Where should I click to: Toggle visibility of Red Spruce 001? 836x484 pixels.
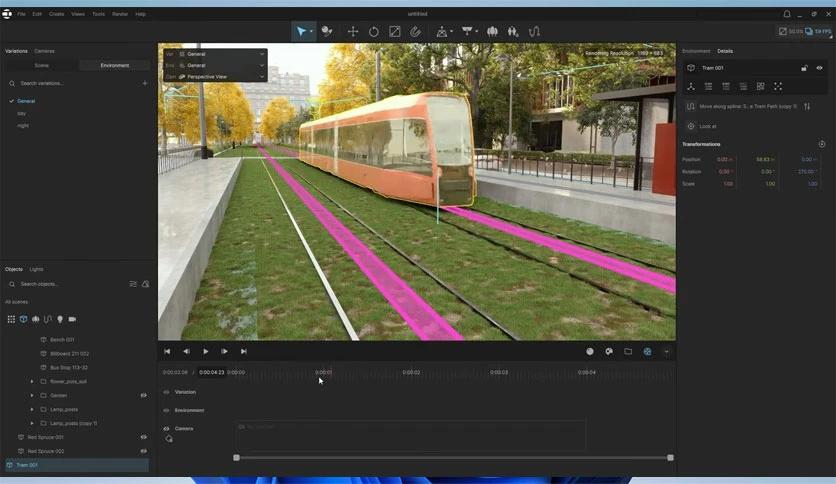point(143,437)
